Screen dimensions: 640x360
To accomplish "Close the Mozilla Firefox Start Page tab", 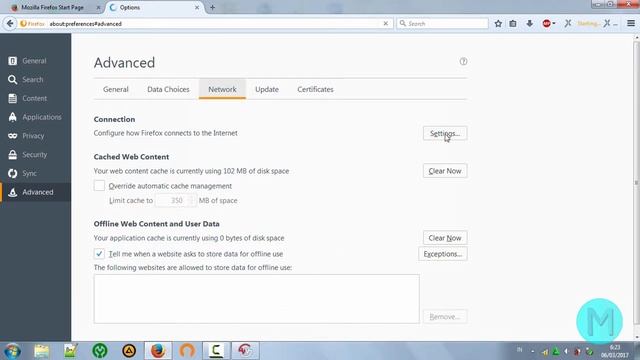I will pos(98,7).
